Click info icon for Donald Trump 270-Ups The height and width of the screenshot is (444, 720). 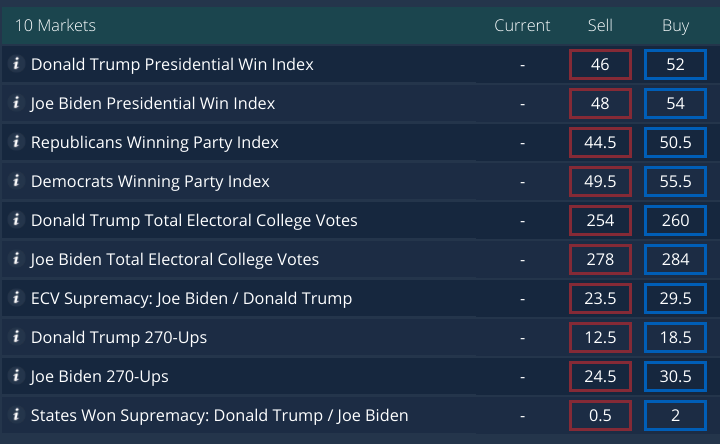tap(16, 337)
